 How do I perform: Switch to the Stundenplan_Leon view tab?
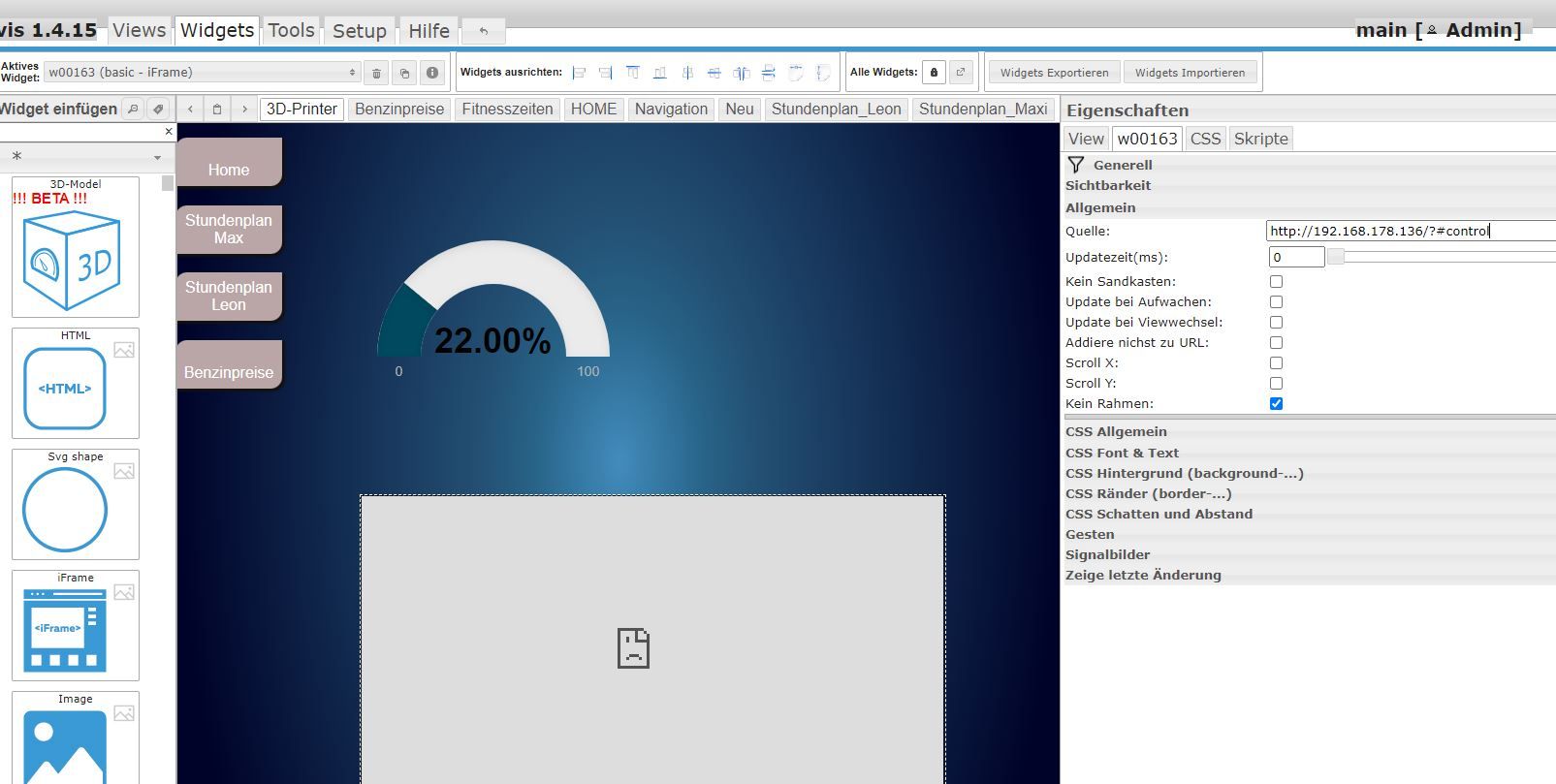(837, 110)
